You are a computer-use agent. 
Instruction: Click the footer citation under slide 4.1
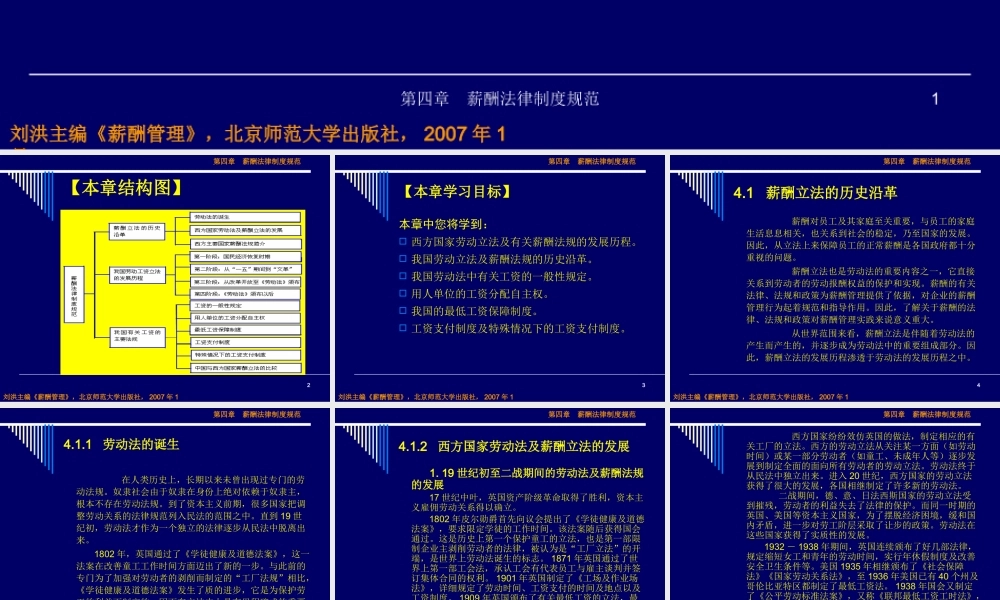click(761, 397)
